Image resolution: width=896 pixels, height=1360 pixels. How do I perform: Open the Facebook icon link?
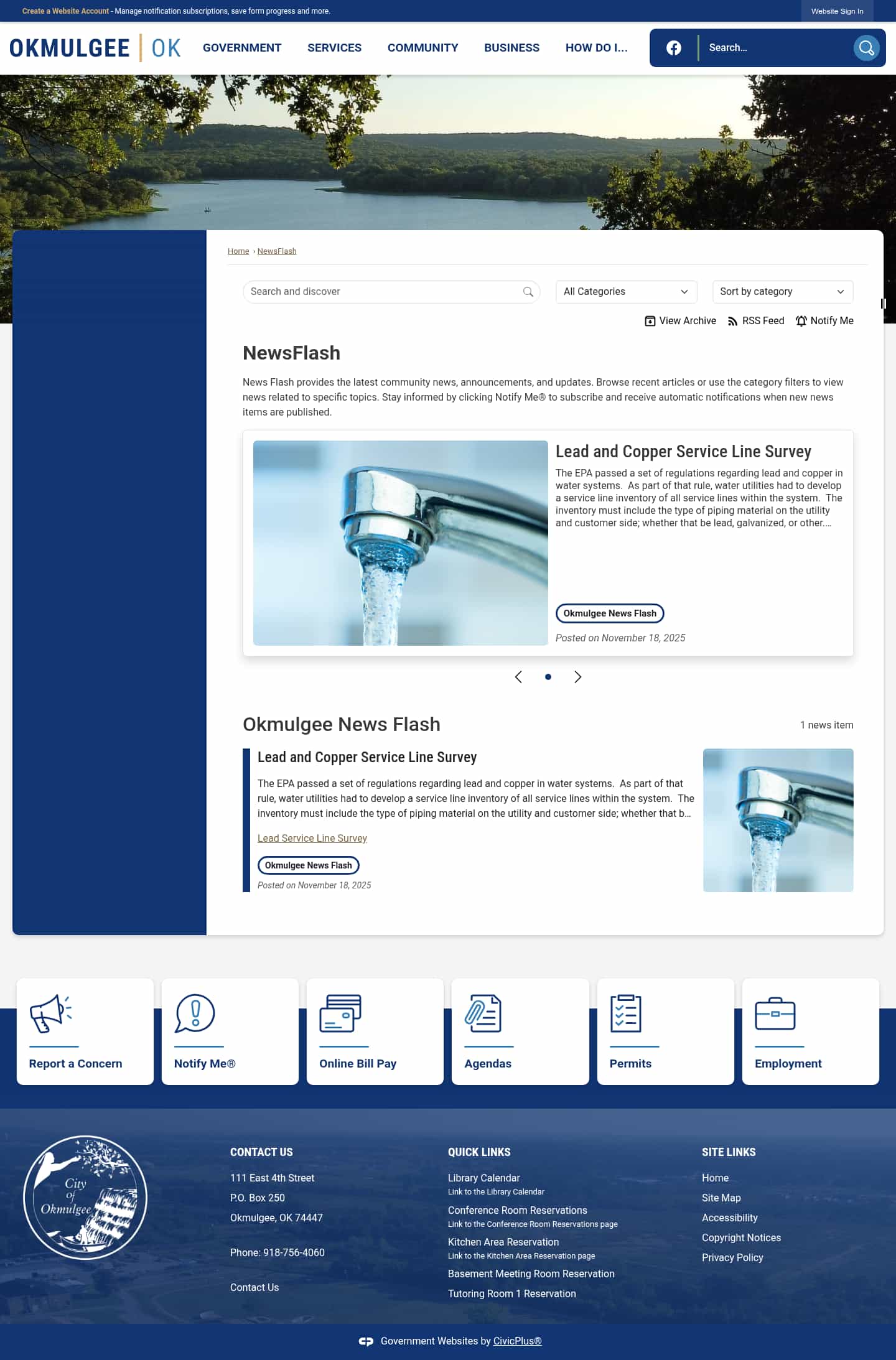[673, 48]
